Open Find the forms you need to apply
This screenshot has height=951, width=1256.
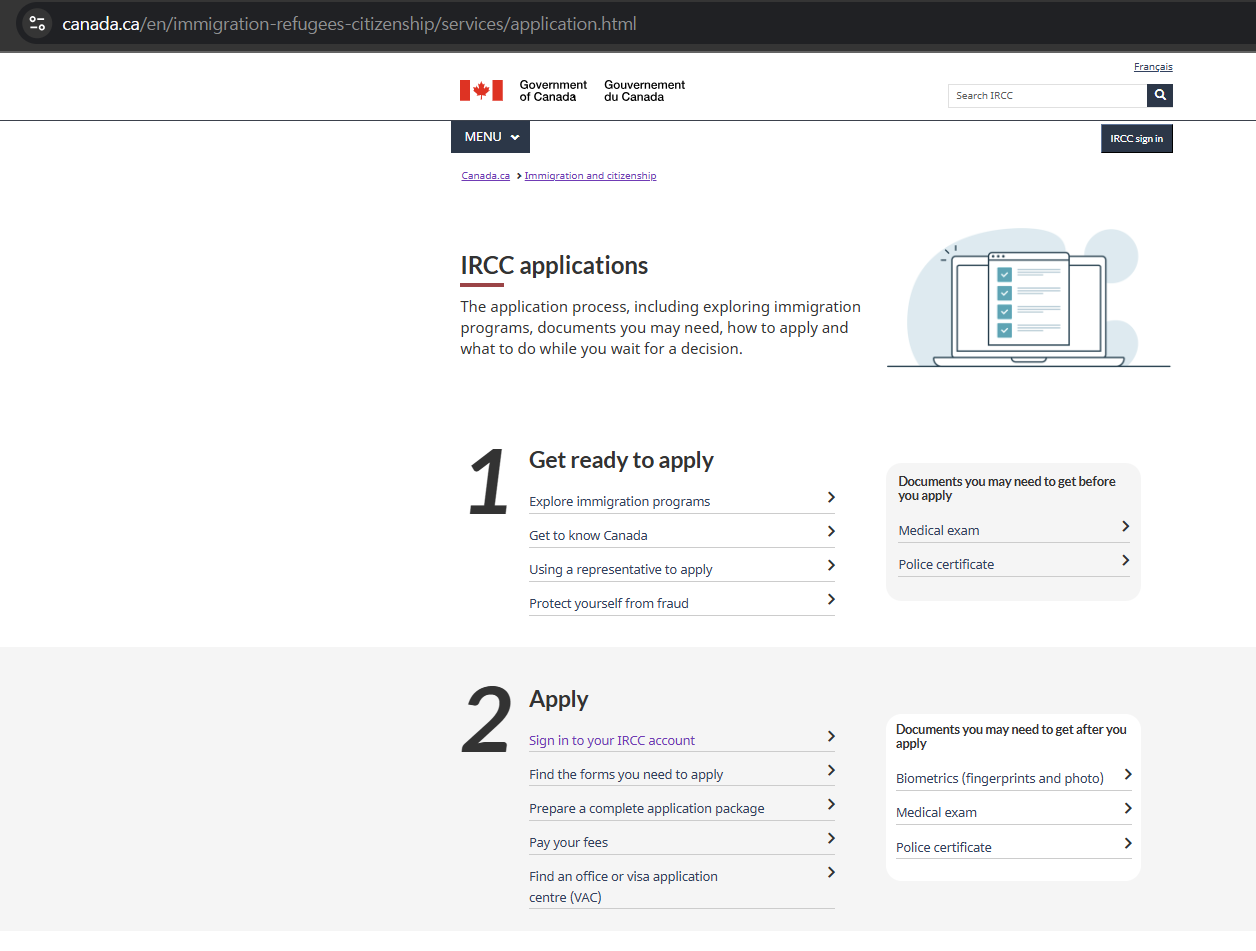(x=626, y=774)
